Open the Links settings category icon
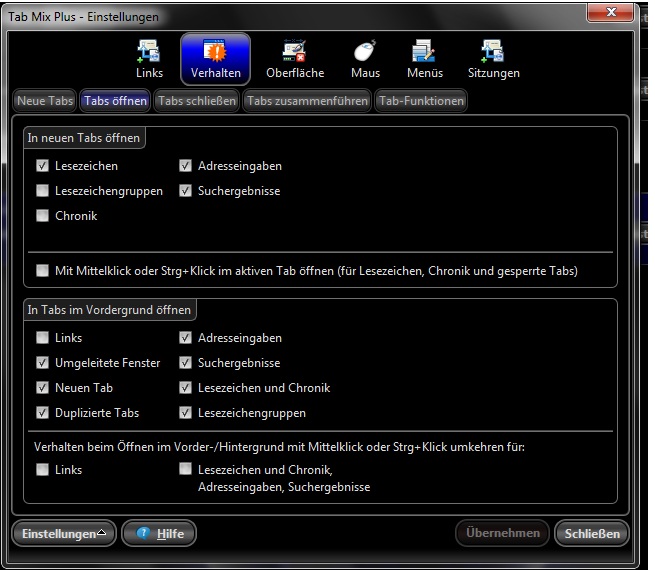655x570 pixels. (x=149, y=59)
